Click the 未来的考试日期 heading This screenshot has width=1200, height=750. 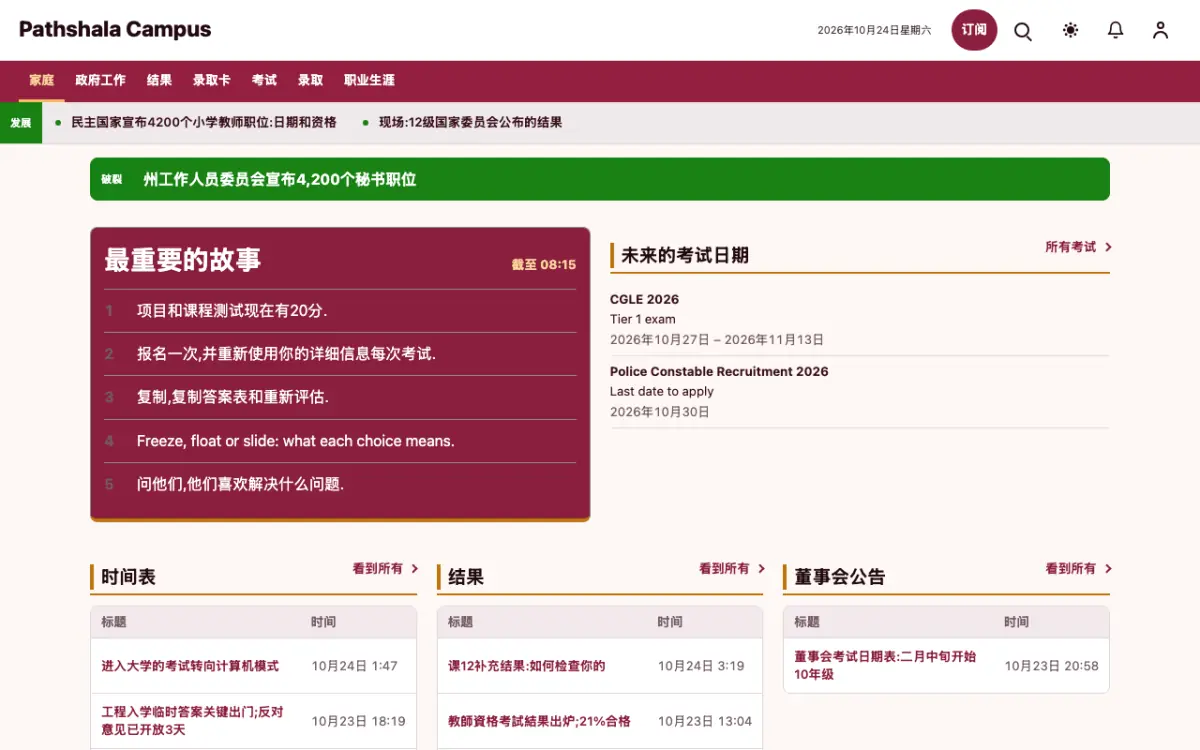[x=685, y=255]
